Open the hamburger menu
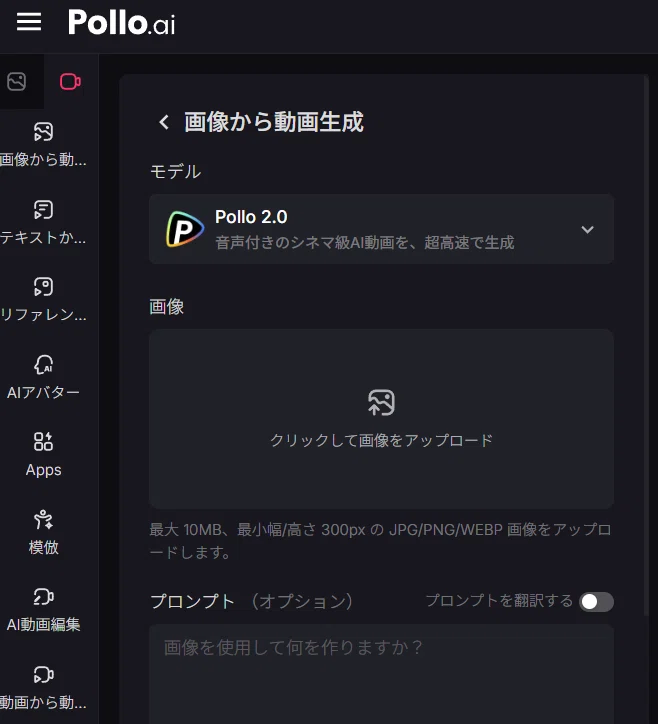This screenshot has height=724, width=658. click(29, 22)
